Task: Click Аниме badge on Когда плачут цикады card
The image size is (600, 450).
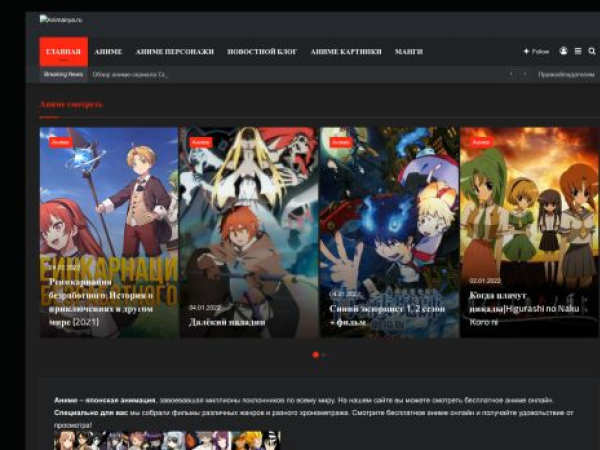Action: tap(481, 142)
